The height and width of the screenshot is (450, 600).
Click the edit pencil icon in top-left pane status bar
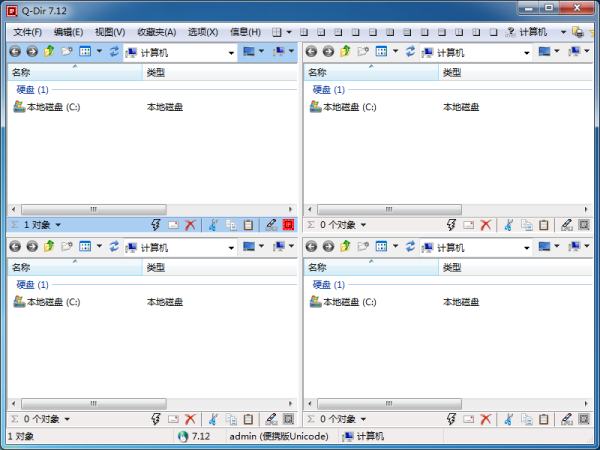271,225
